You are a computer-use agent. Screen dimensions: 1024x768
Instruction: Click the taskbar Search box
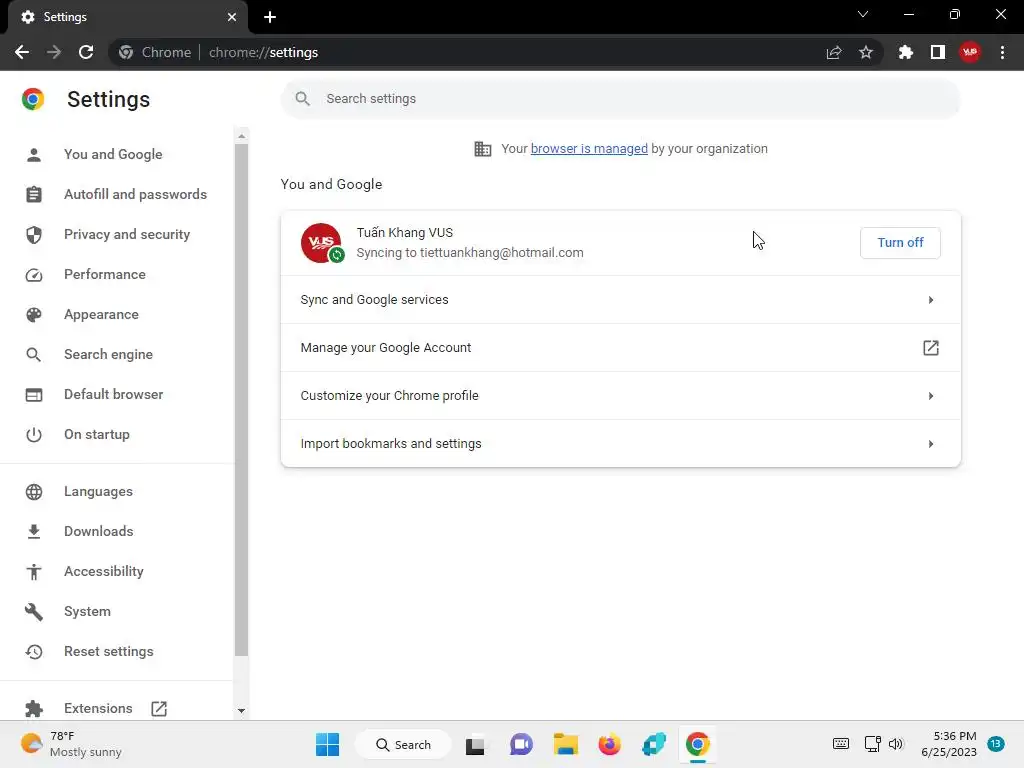(x=403, y=744)
